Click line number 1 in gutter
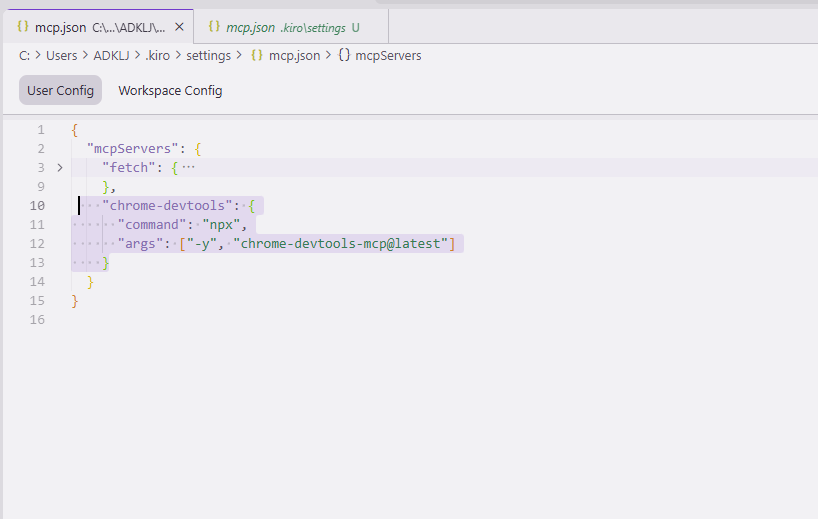Screen dimensions: 818x519 [41, 129]
